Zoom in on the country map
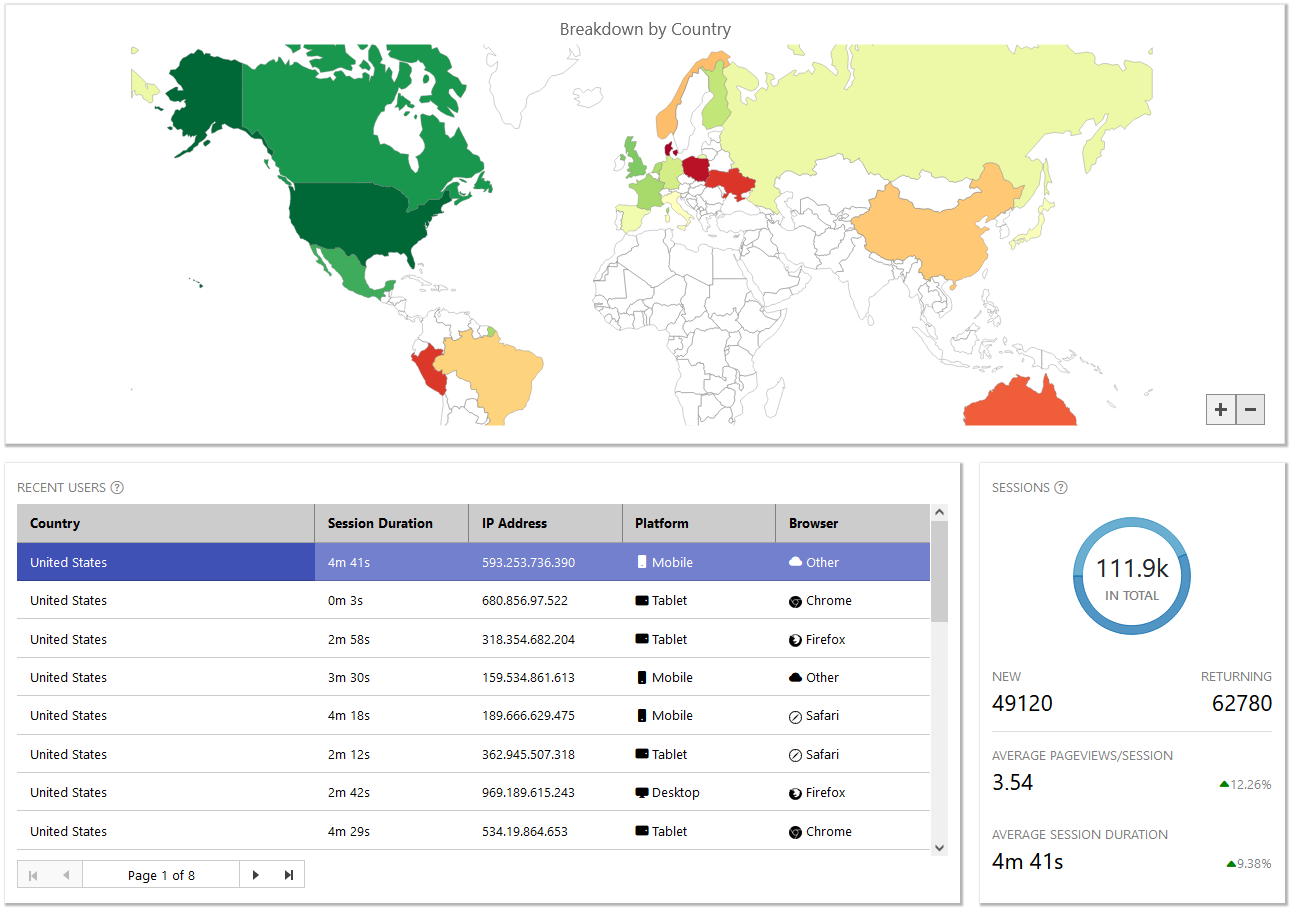Viewport: 1293px width, 910px height. [x=1221, y=410]
